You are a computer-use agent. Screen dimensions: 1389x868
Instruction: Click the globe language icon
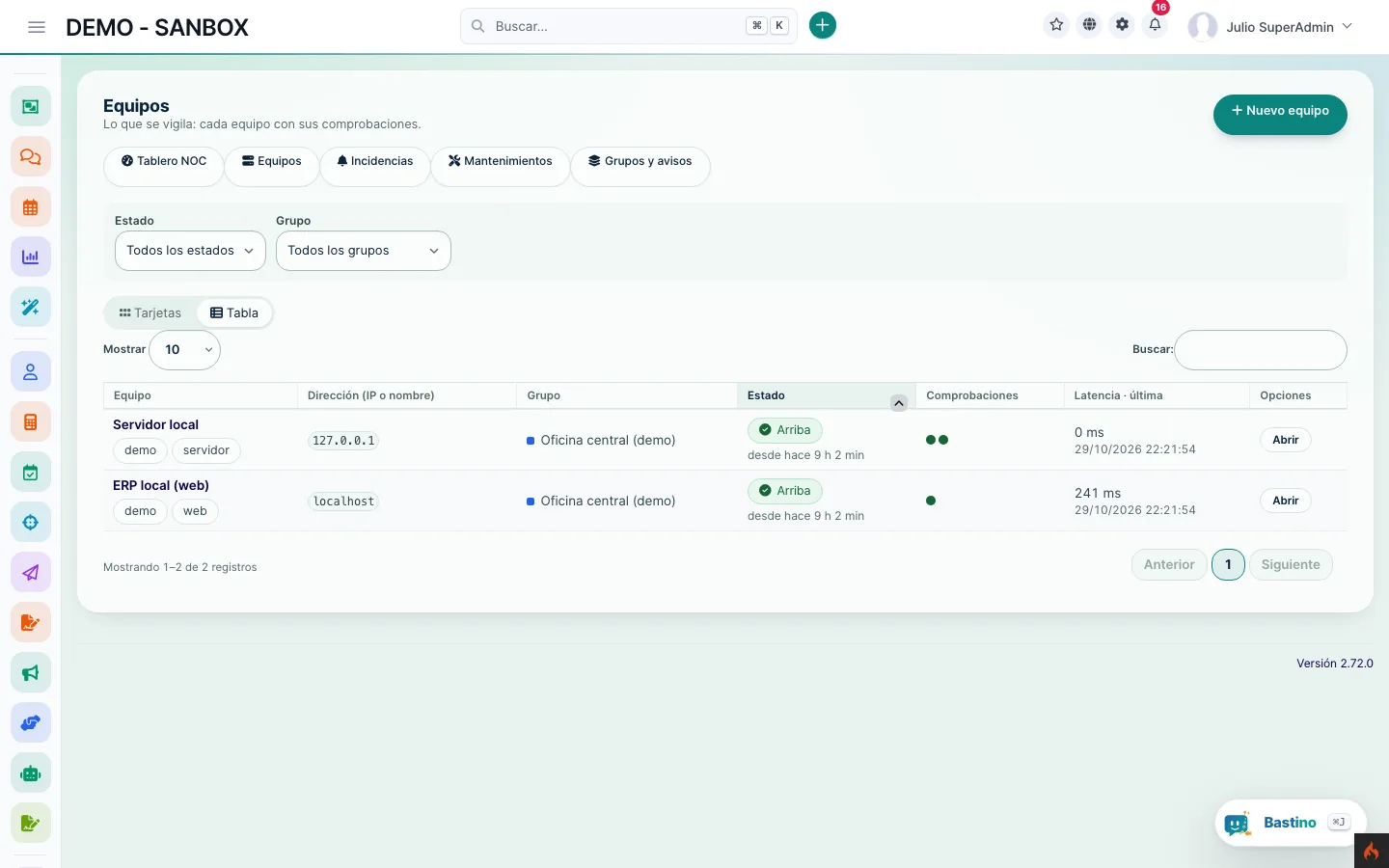pos(1089,25)
